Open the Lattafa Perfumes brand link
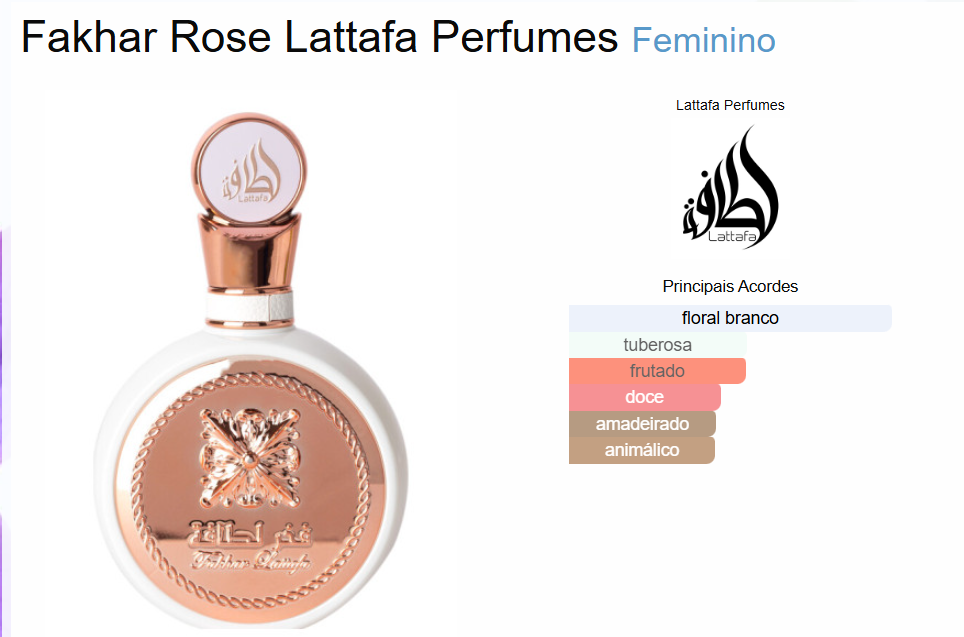This screenshot has width=964, height=637. tap(730, 105)
